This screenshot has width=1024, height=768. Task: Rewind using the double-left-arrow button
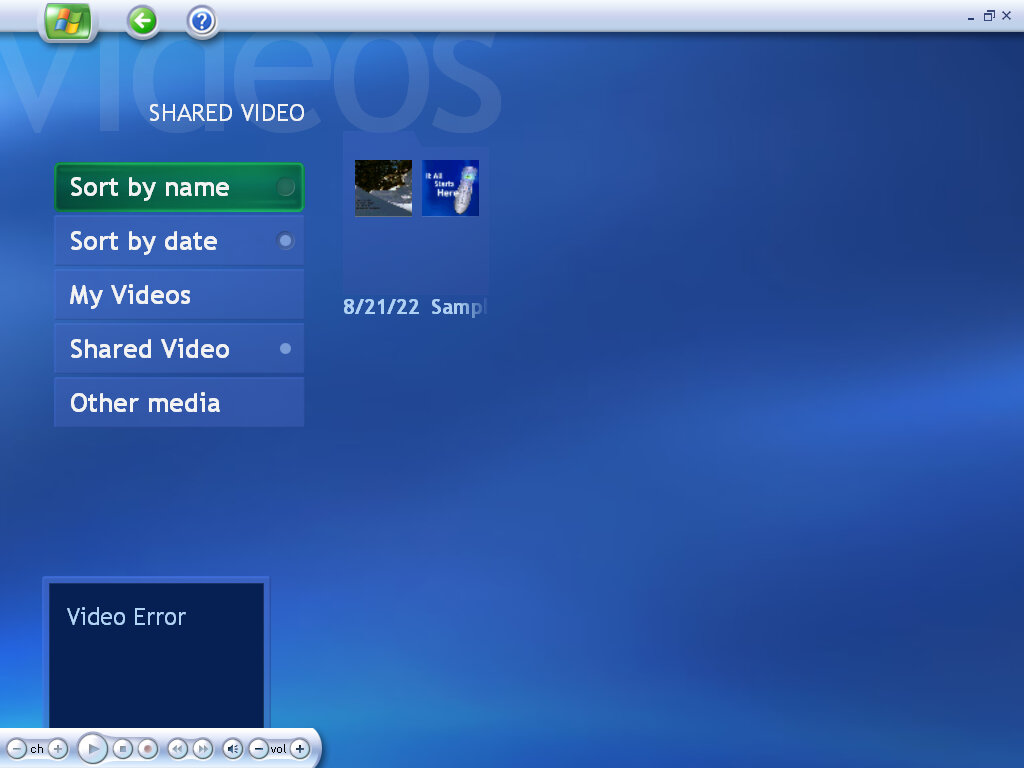(x=177, y=748)
